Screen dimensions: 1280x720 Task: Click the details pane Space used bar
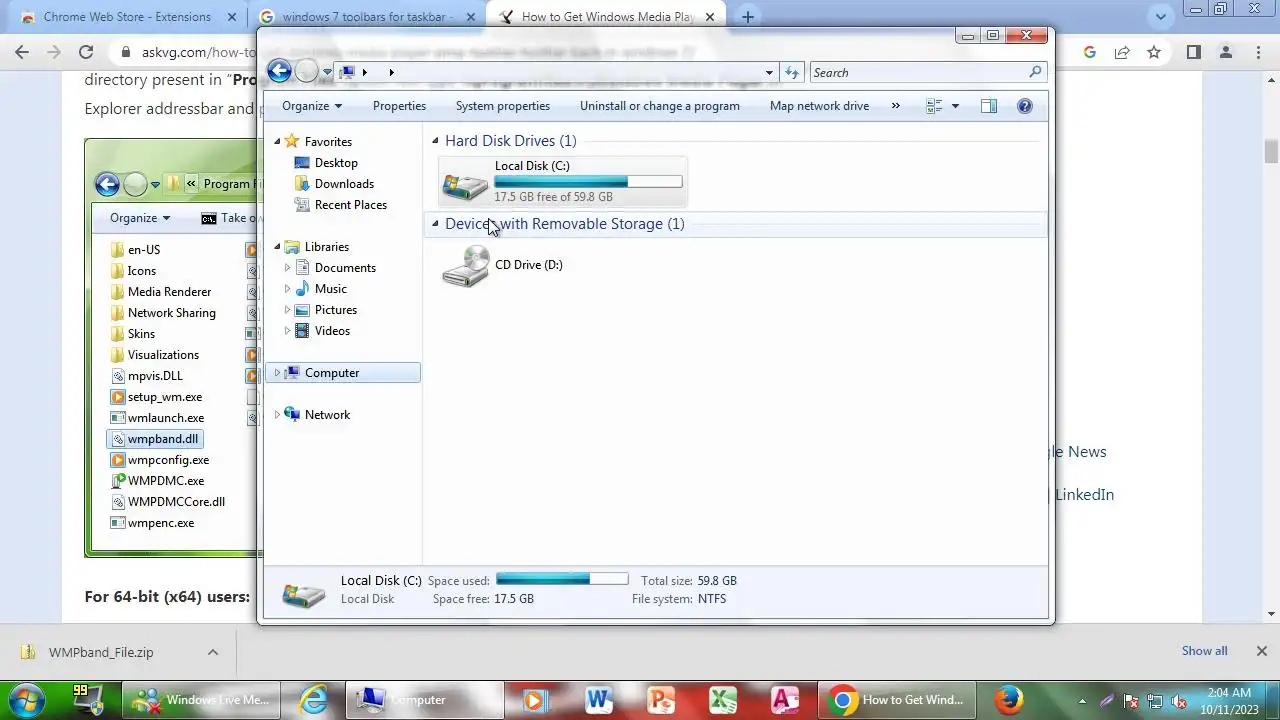click(x=562, y=579)
